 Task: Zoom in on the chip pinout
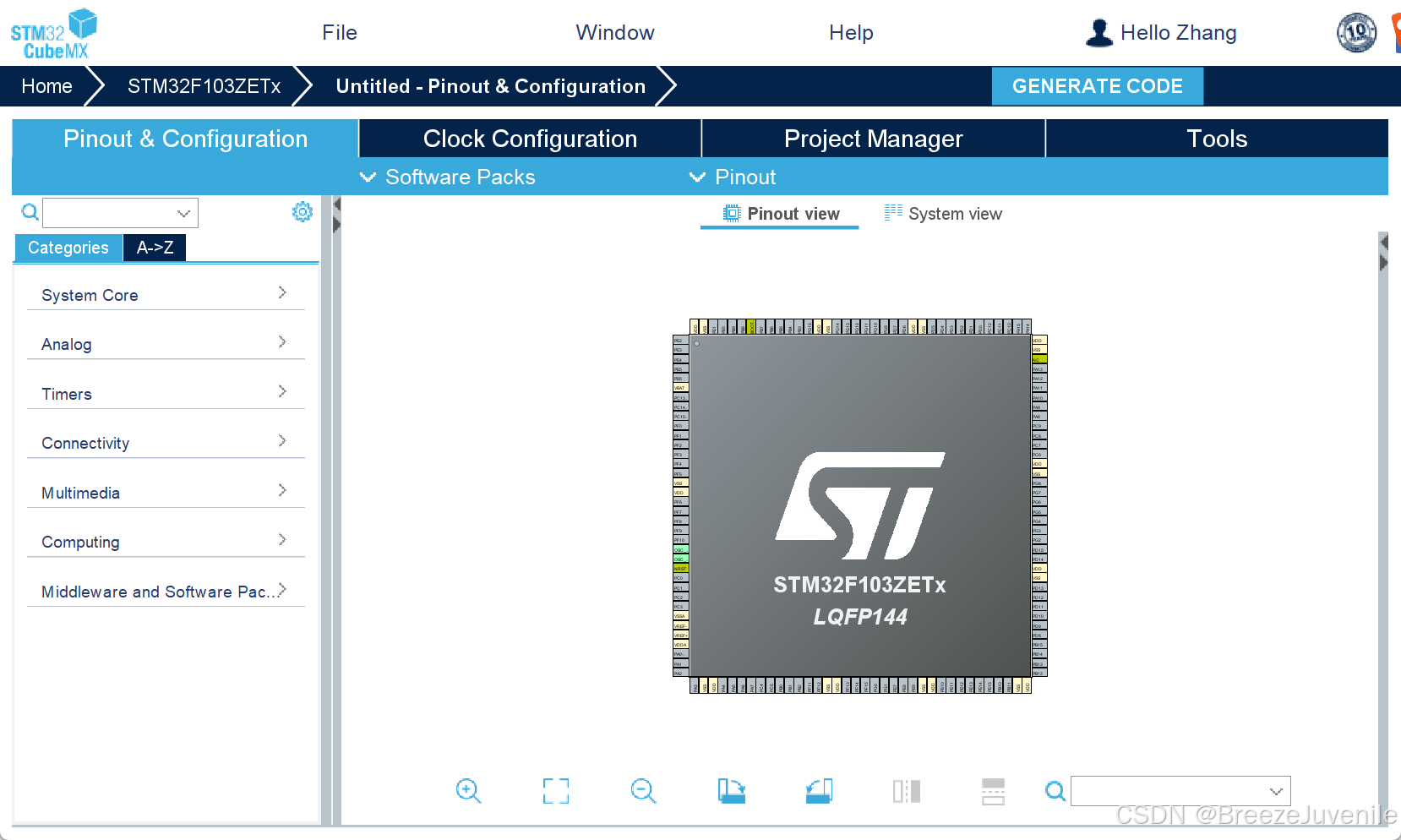coord(468,791)
